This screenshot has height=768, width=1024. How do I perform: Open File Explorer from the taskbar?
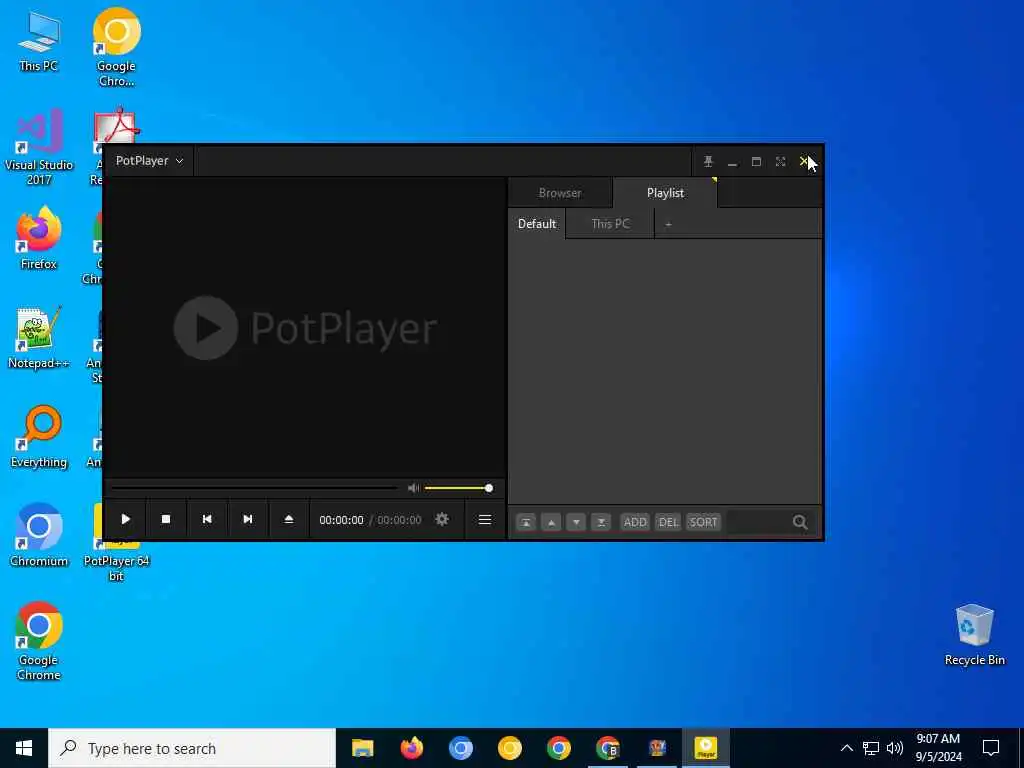[362, 748]
